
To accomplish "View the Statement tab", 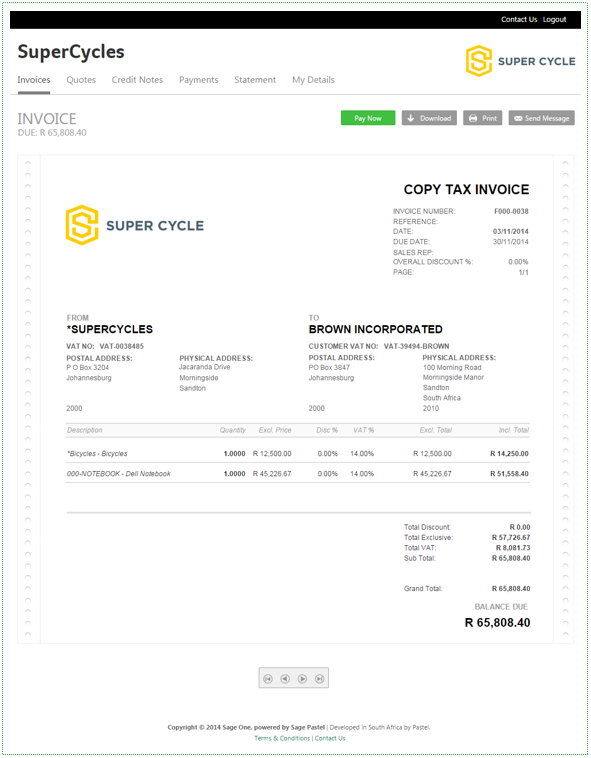I will 255,80.
